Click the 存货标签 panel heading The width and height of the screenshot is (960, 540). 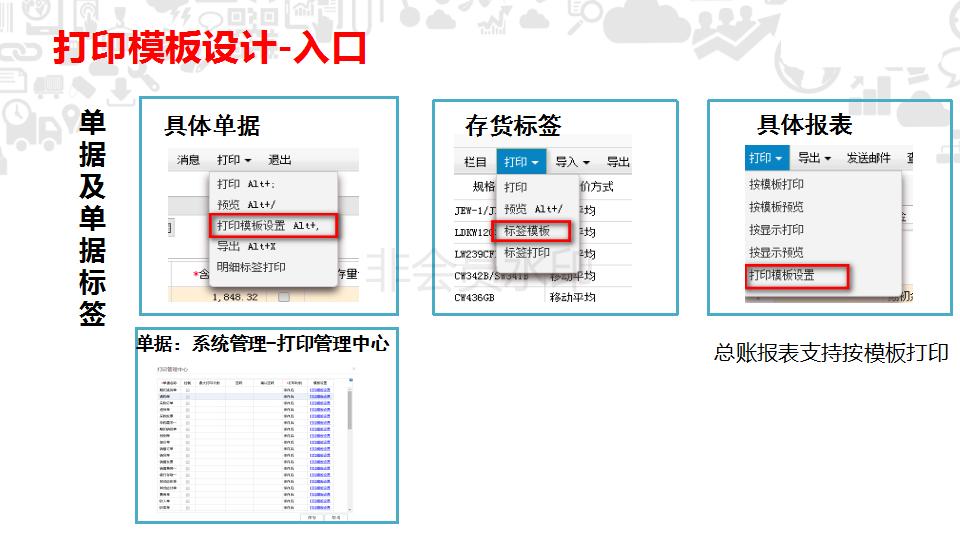(x=513, y=126)
